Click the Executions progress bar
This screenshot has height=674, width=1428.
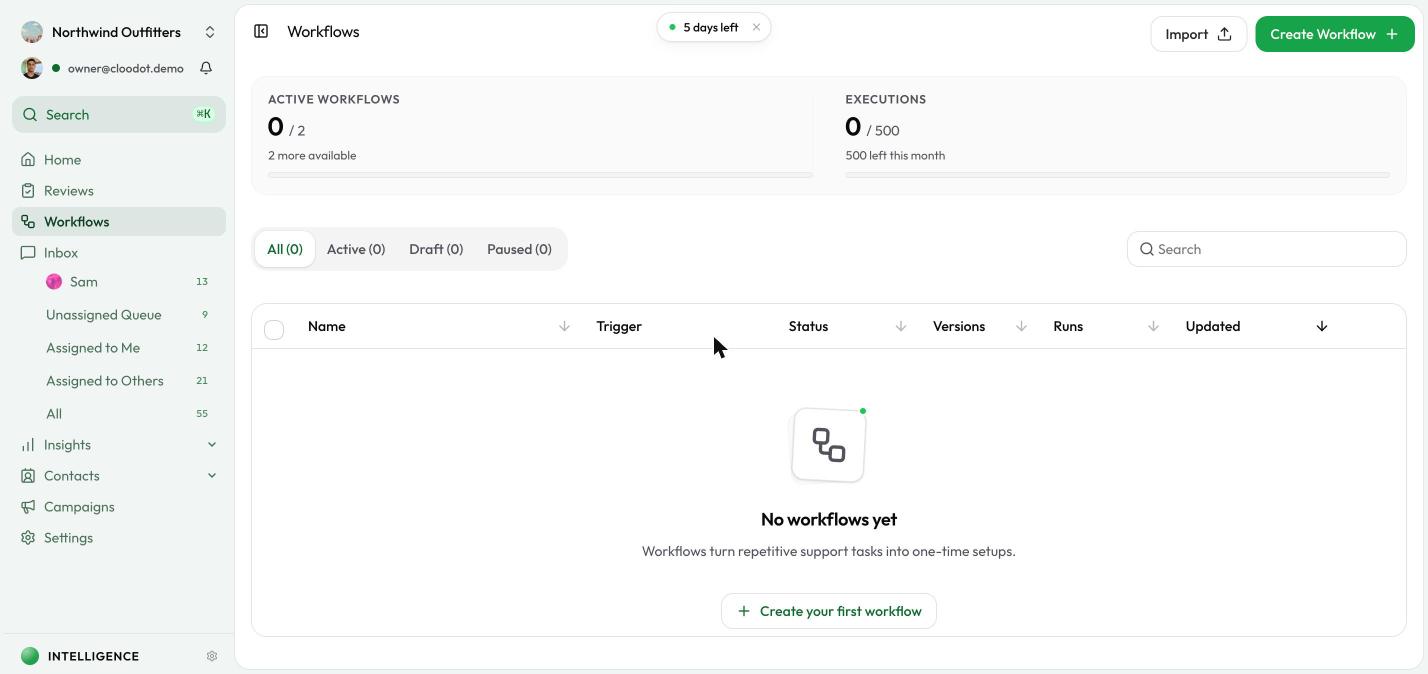pyautogui.click(x=1117, y=175)
